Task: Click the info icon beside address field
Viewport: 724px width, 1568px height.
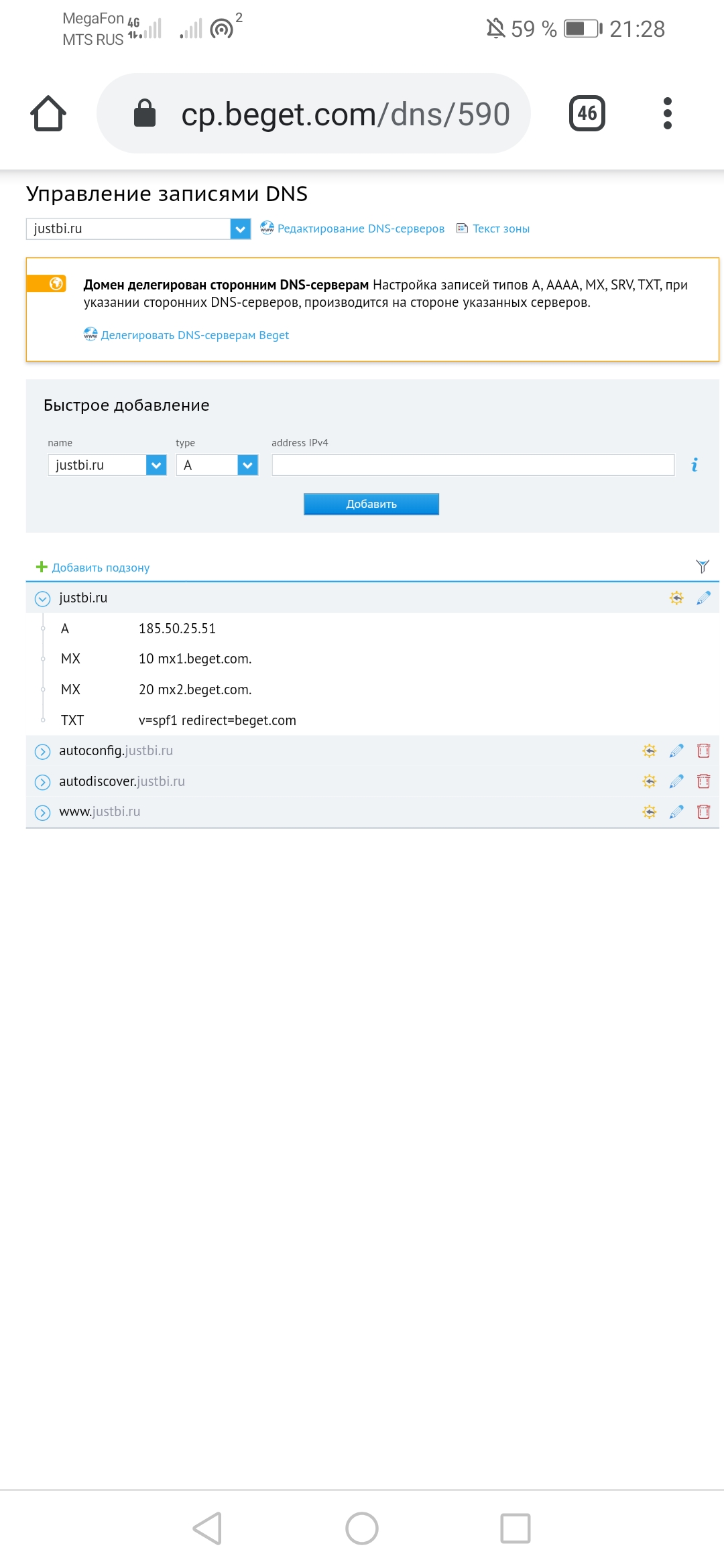Action: 695,465
